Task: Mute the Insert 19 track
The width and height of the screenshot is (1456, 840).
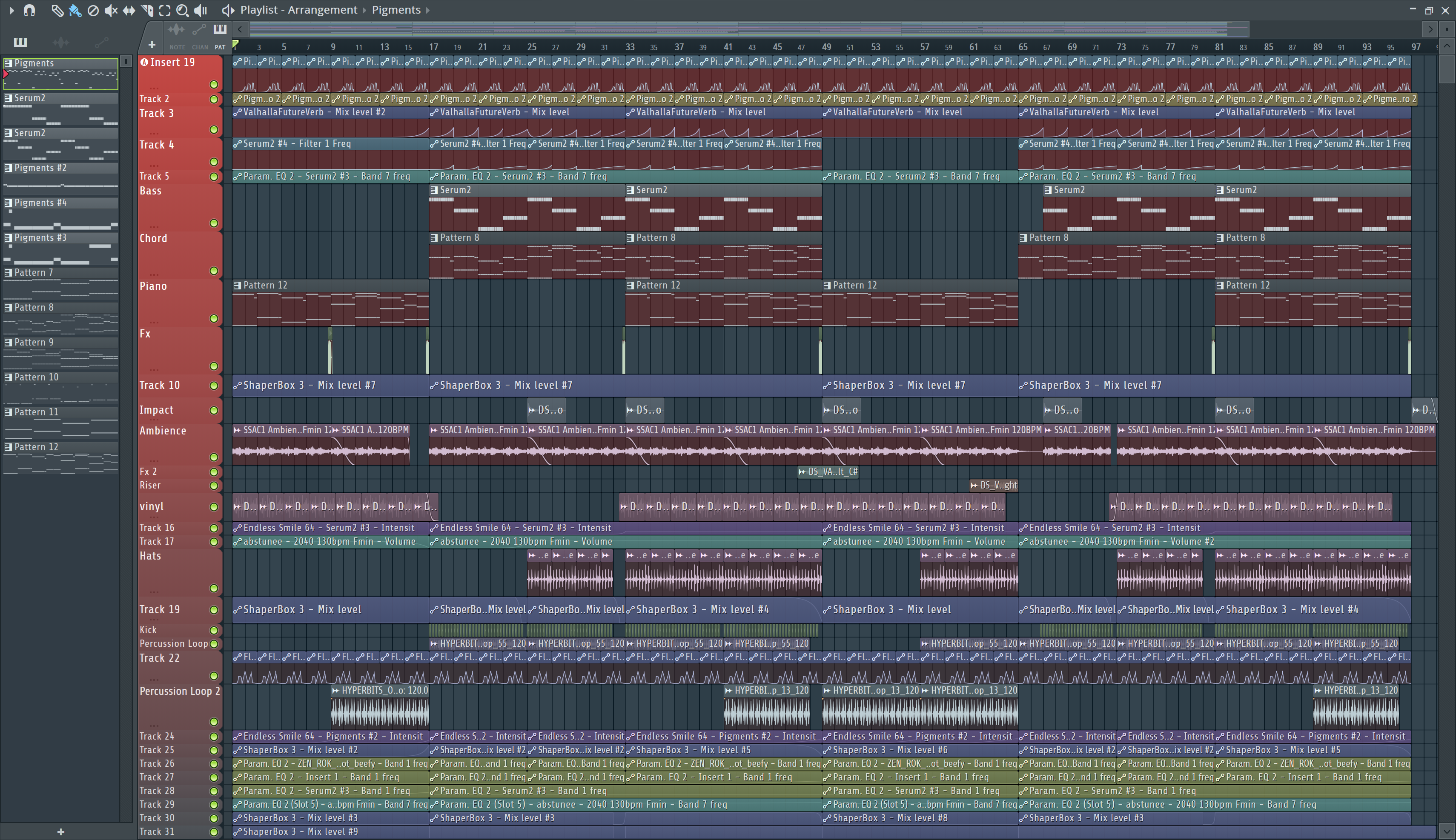Action: click(214, 84)
